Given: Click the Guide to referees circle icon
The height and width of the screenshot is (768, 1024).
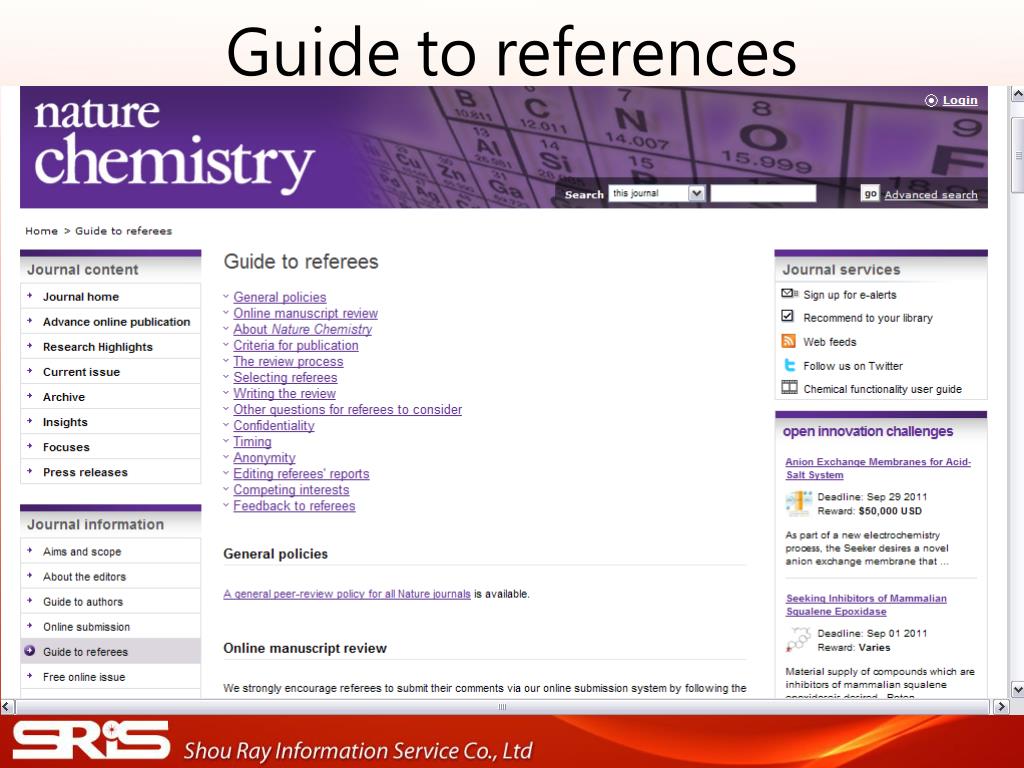Looking at the screenshot, I should coord(29,650).
